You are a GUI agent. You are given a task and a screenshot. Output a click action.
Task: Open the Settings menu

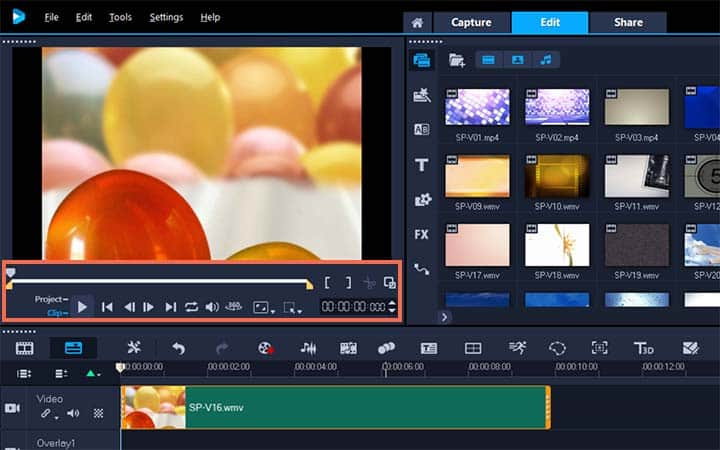click(166, 17)
